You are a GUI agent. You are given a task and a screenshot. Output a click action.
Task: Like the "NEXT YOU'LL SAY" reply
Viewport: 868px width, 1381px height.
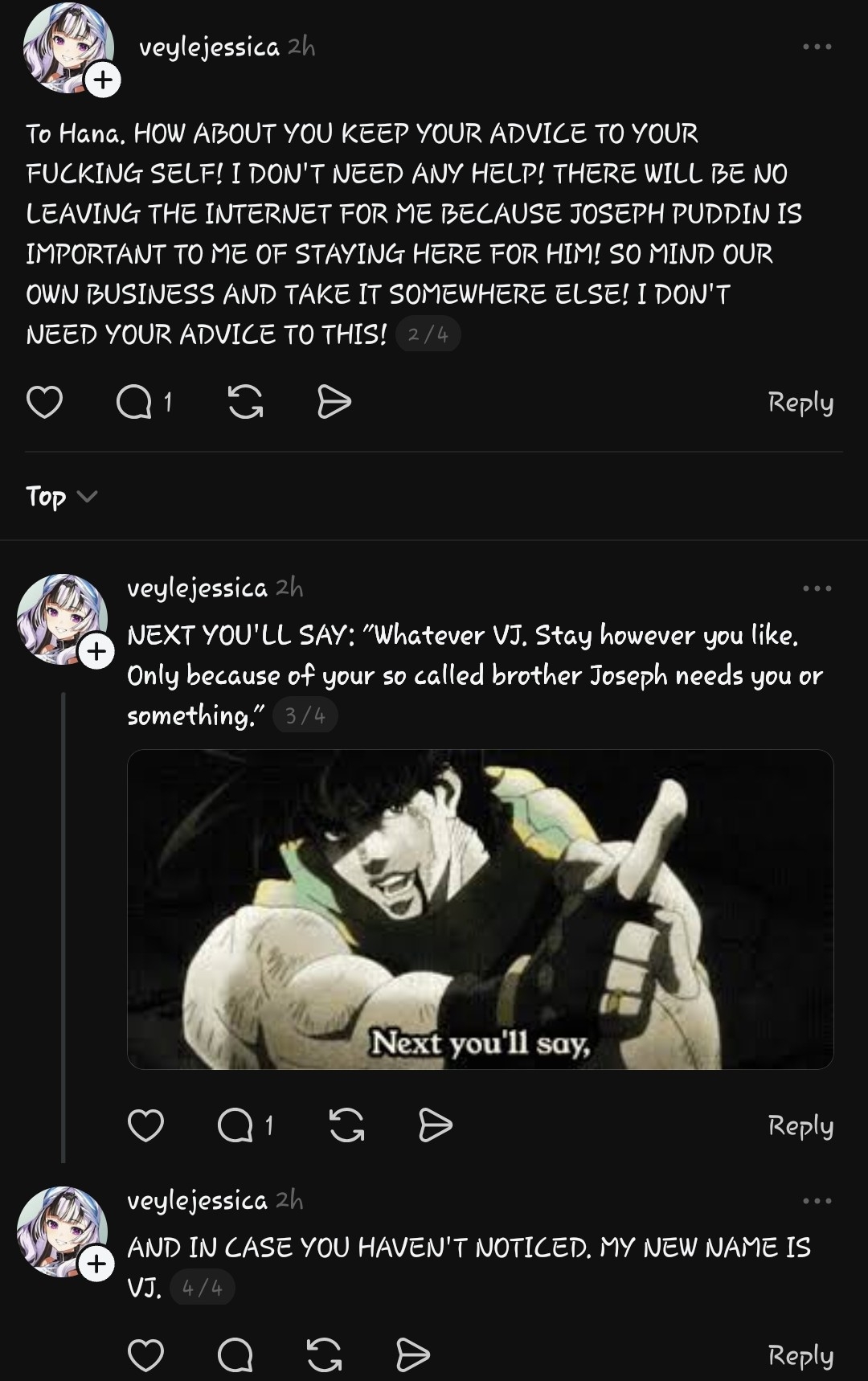[145, 1125]
